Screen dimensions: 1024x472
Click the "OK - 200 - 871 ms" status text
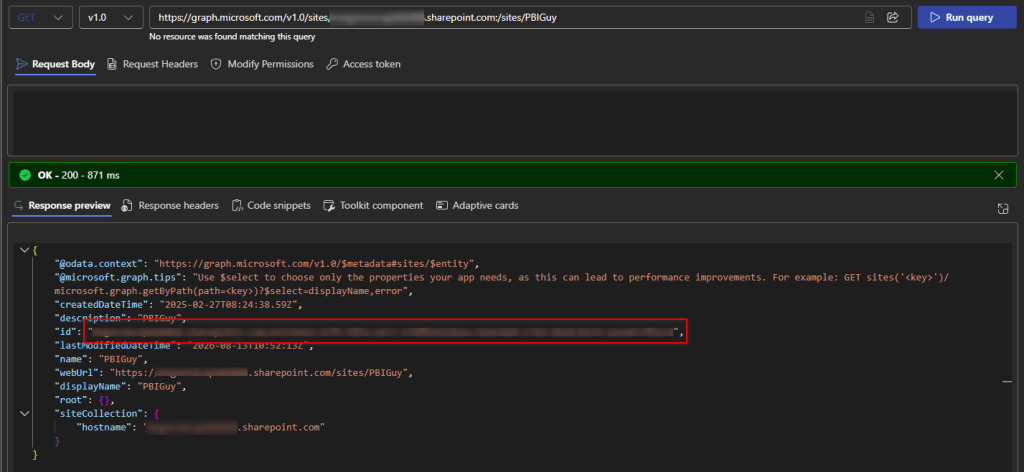tap(78, 175)
